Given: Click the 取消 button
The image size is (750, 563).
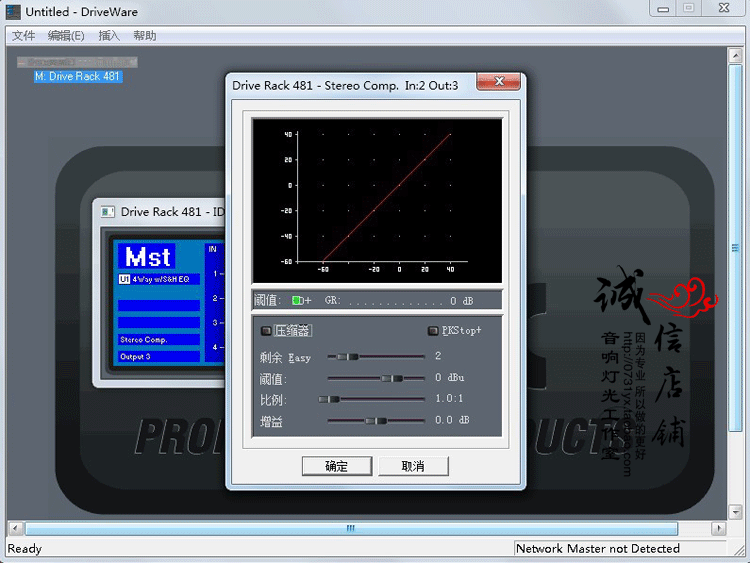Looking at the screenshot, I should 413,466.
